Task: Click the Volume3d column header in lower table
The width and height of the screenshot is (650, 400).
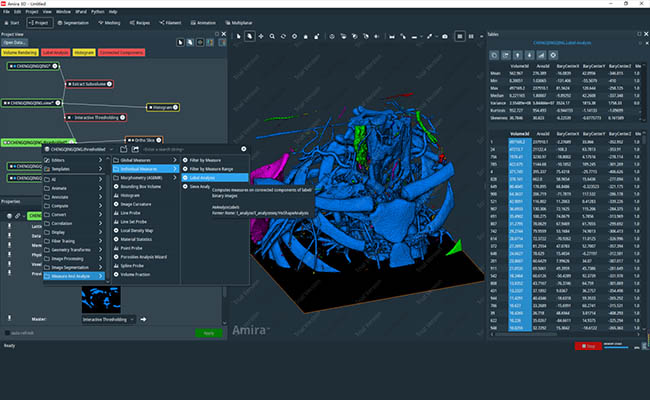Action: (520, 134)
